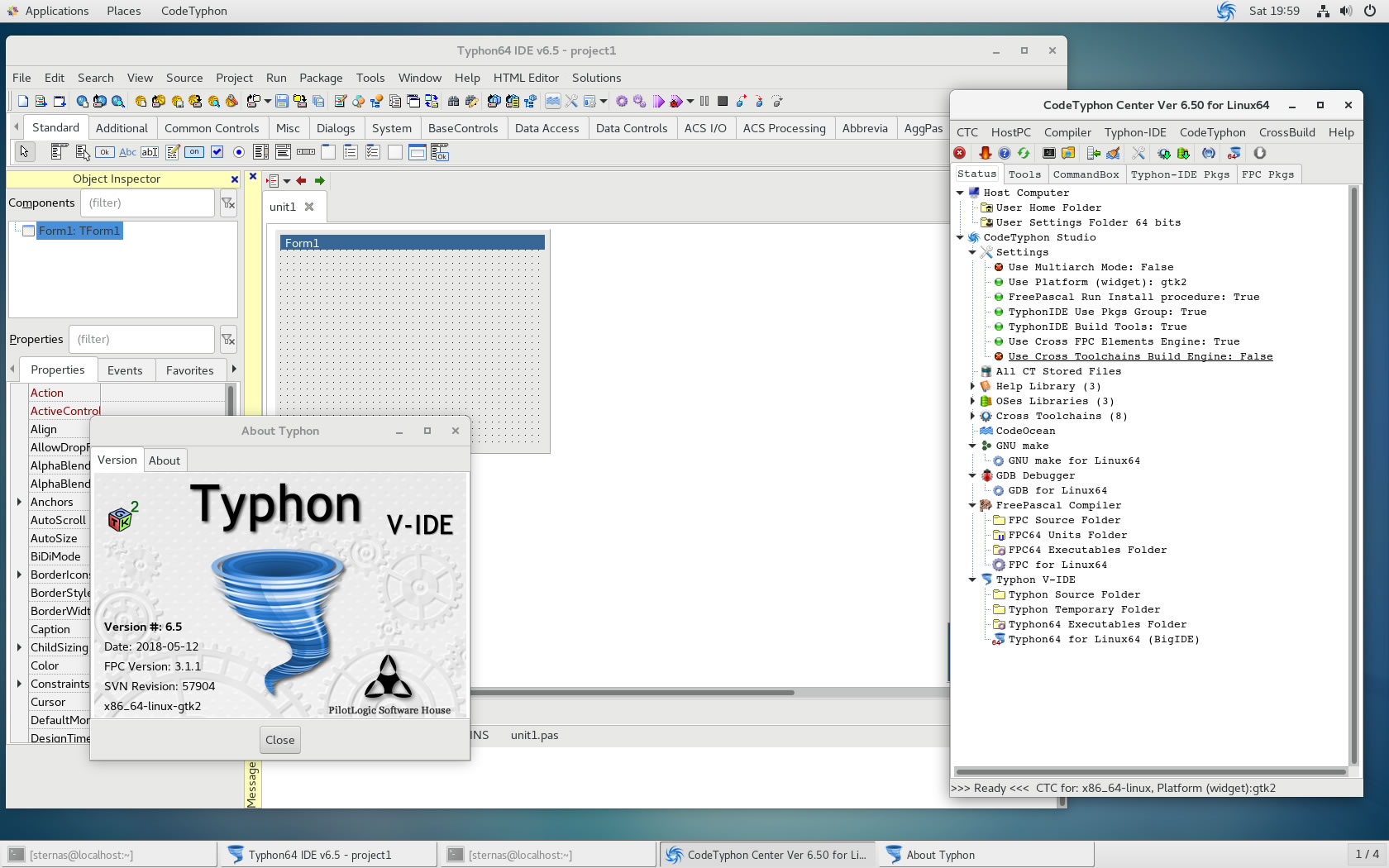
Task: Click the blue help question-mark icon in CodeTyphon Center
Action: tap(1004, 153)
